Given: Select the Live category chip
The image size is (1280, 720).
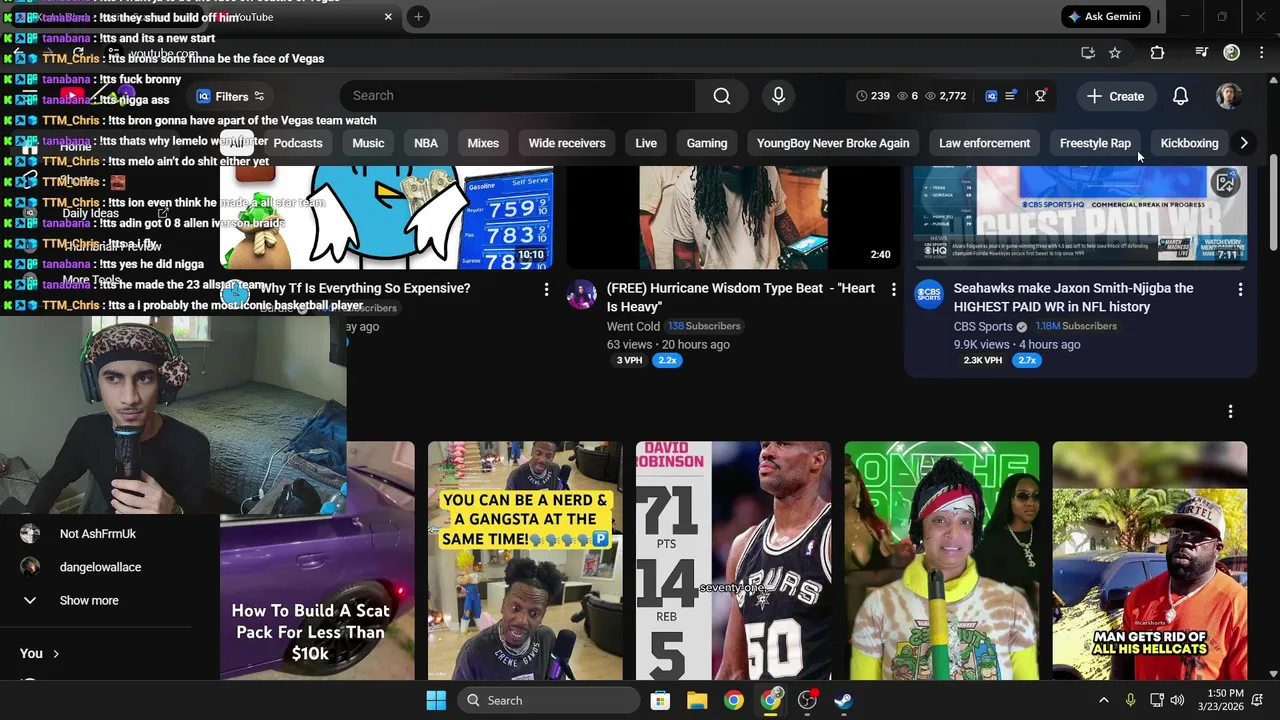Looking at the screenshot, I should [646, 143].
